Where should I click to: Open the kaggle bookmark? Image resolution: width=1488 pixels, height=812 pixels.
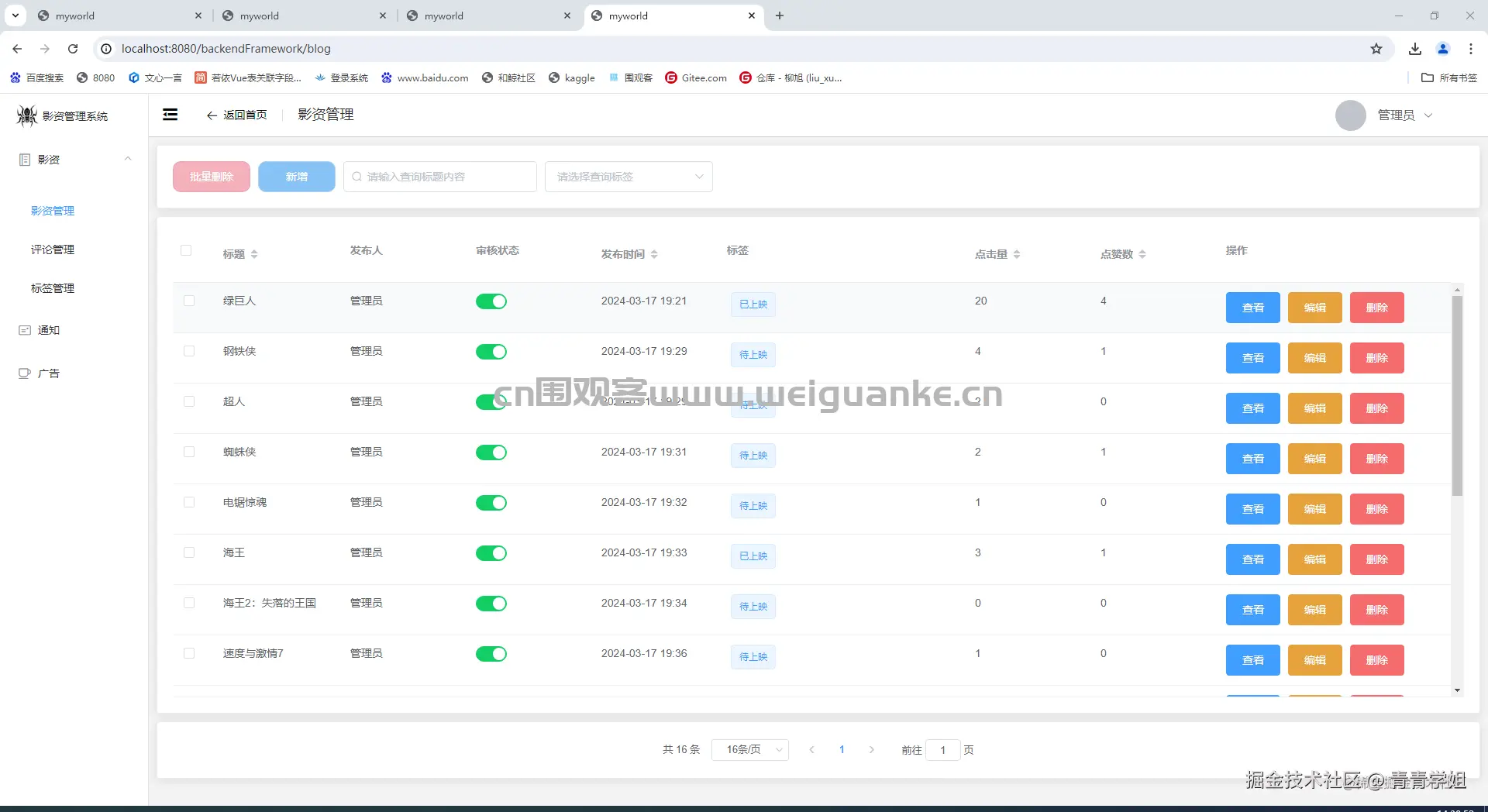pyautogui.click(x=572, y=77)
